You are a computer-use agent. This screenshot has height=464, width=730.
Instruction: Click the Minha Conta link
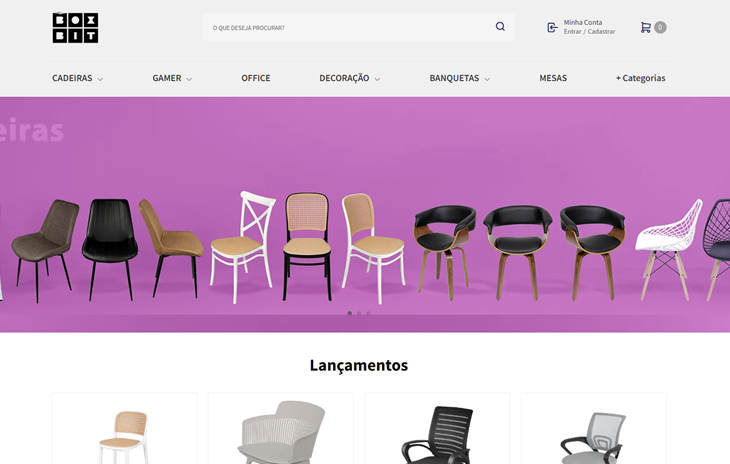point(583,22)
